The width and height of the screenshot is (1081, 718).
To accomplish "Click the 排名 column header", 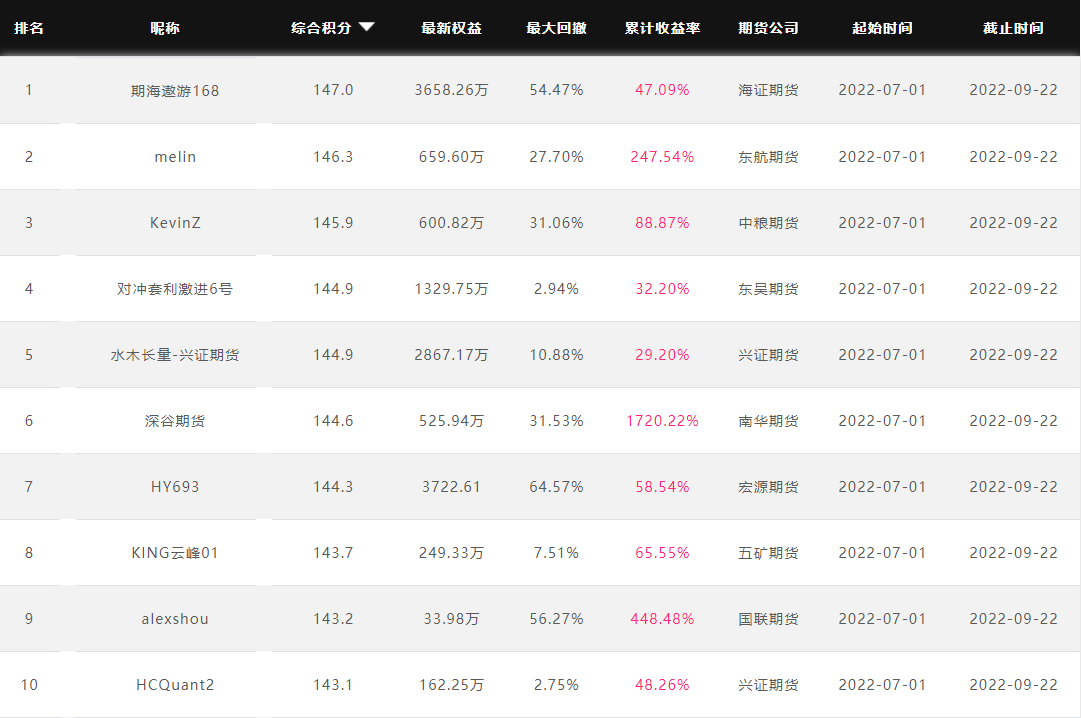I will coord(29,28).
